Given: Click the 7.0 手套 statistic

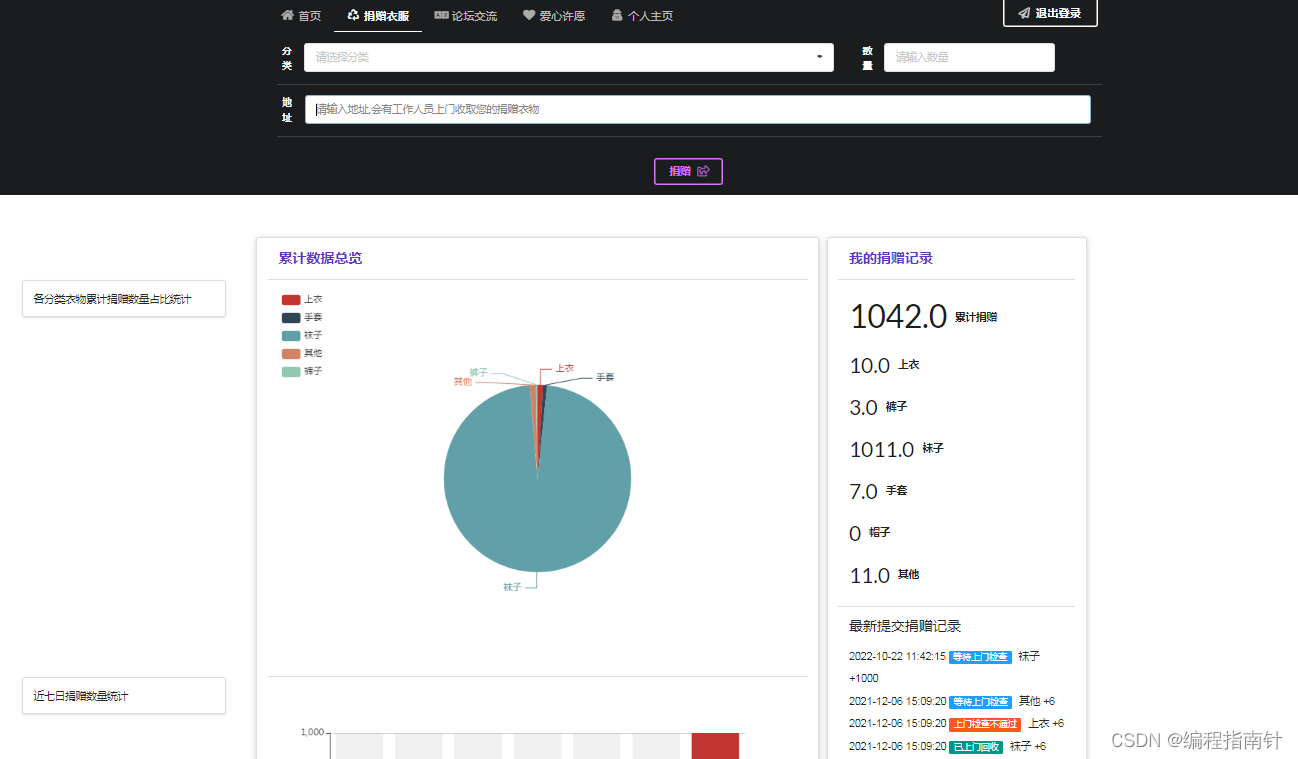Looking at the screenshot, I should (x=878, y=491).
